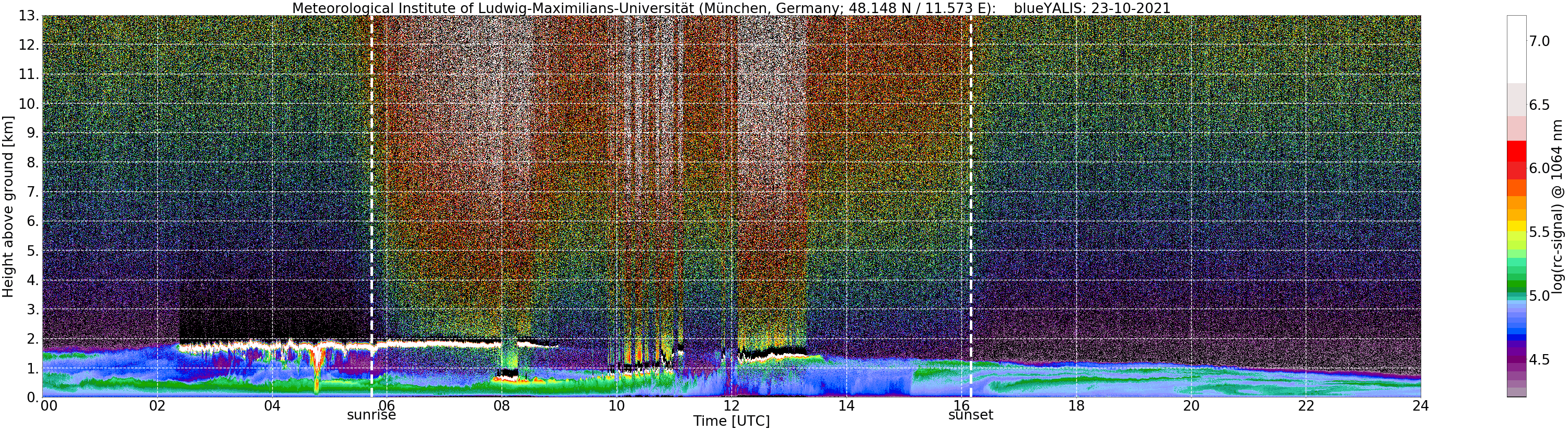
Task: Click the time axis tick label 18
Action: click(1076, 405)
